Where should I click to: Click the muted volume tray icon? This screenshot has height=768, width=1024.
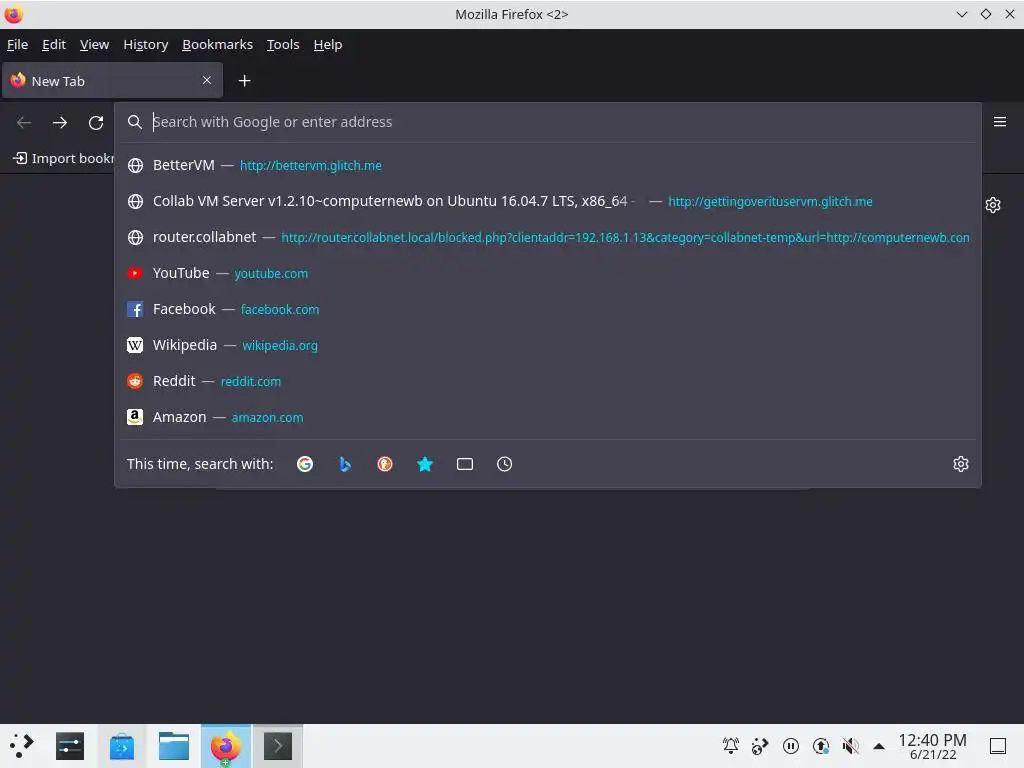click(850, 745)
